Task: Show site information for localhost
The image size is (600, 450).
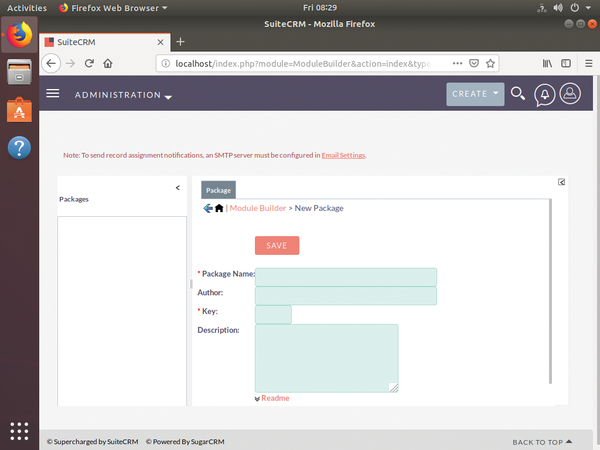Action: coord(165,64)
